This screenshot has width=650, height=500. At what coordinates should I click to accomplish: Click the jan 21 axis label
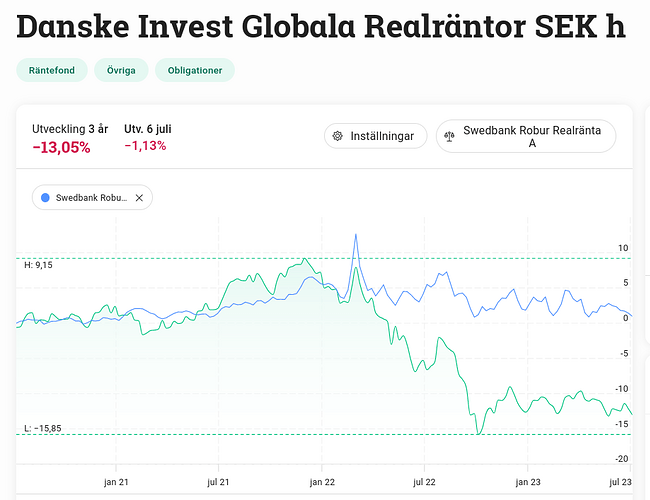(118, 481)
